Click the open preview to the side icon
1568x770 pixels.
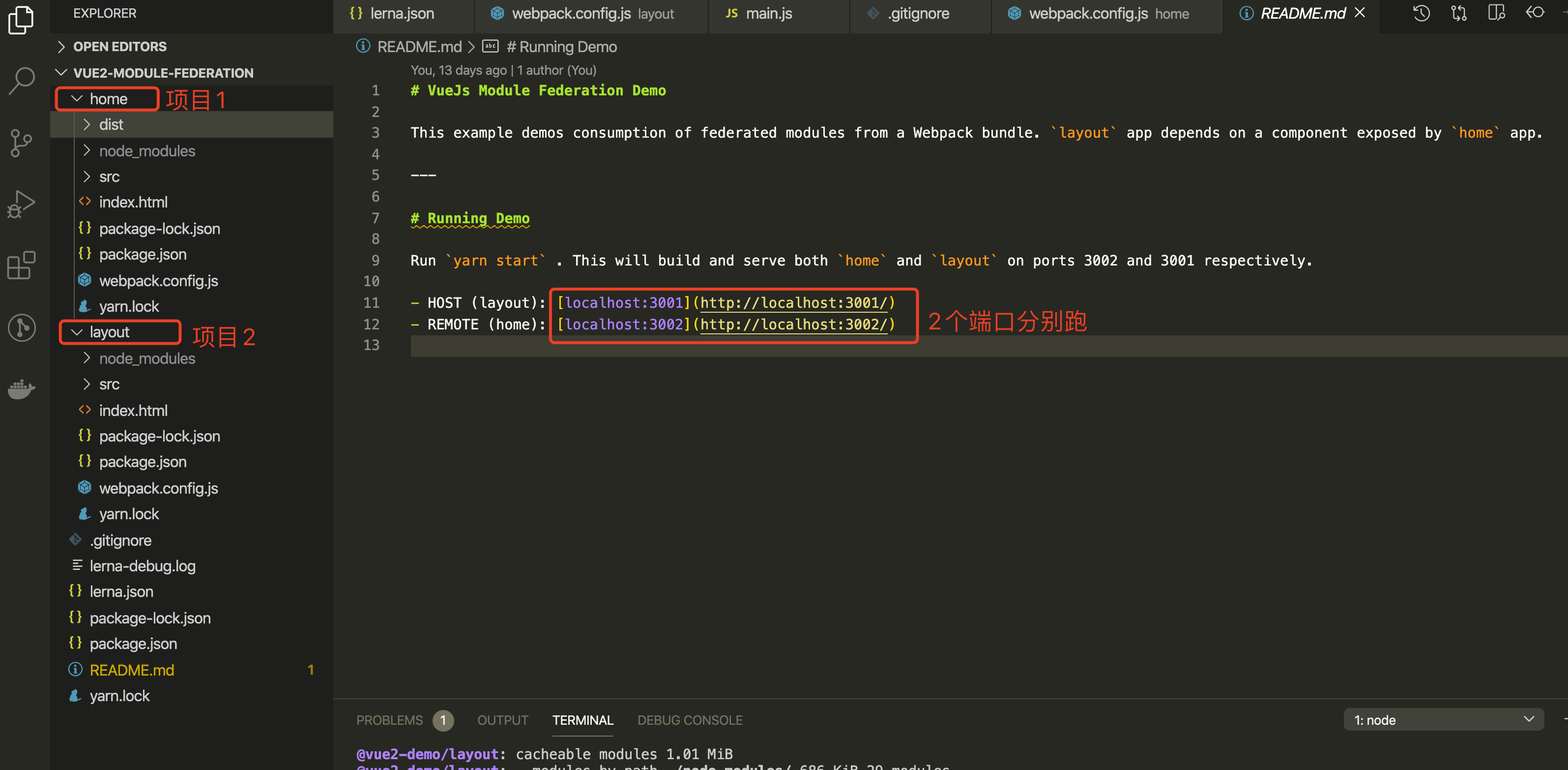[x=1496, y=13]
